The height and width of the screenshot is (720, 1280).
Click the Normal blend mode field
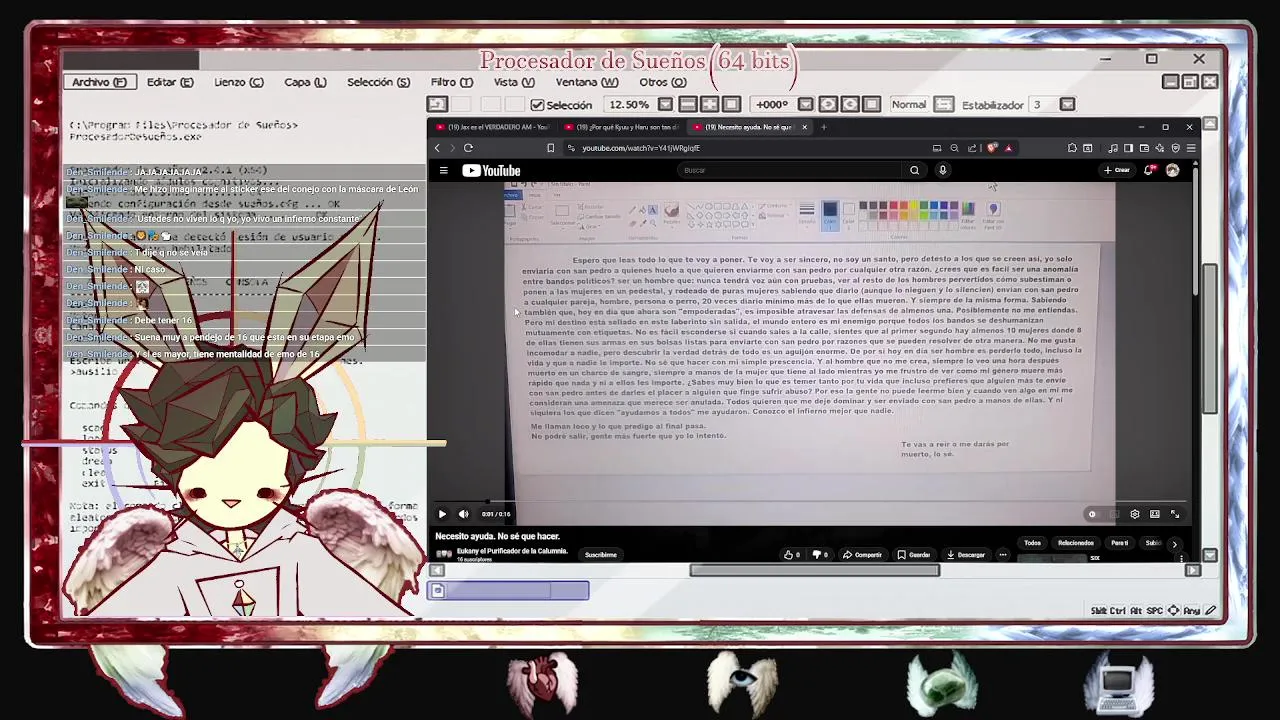909,104
